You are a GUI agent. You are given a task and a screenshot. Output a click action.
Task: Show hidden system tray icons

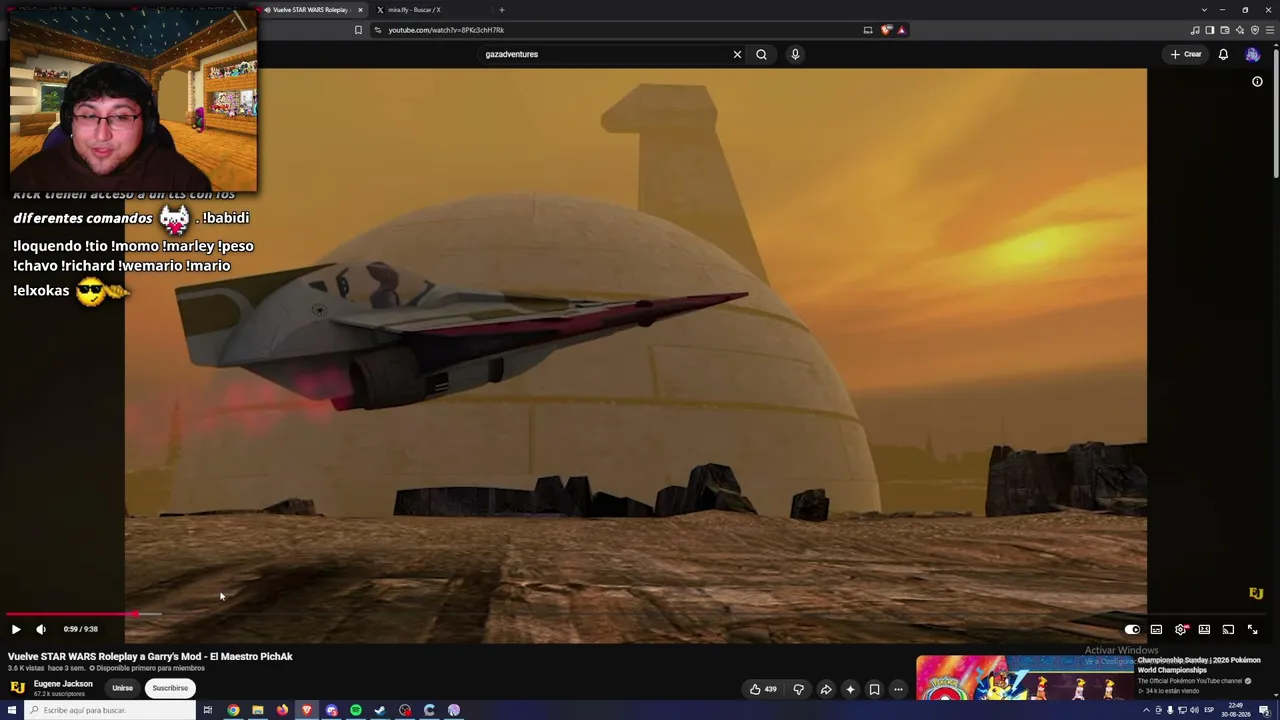click(1146, 710)
